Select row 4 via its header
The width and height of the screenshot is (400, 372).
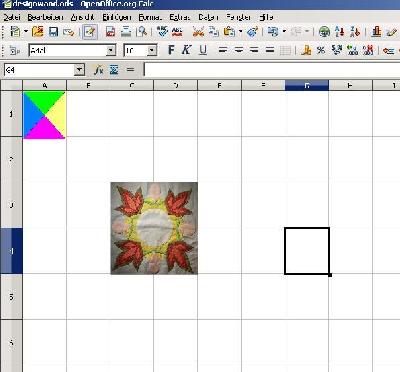[11, 251]
